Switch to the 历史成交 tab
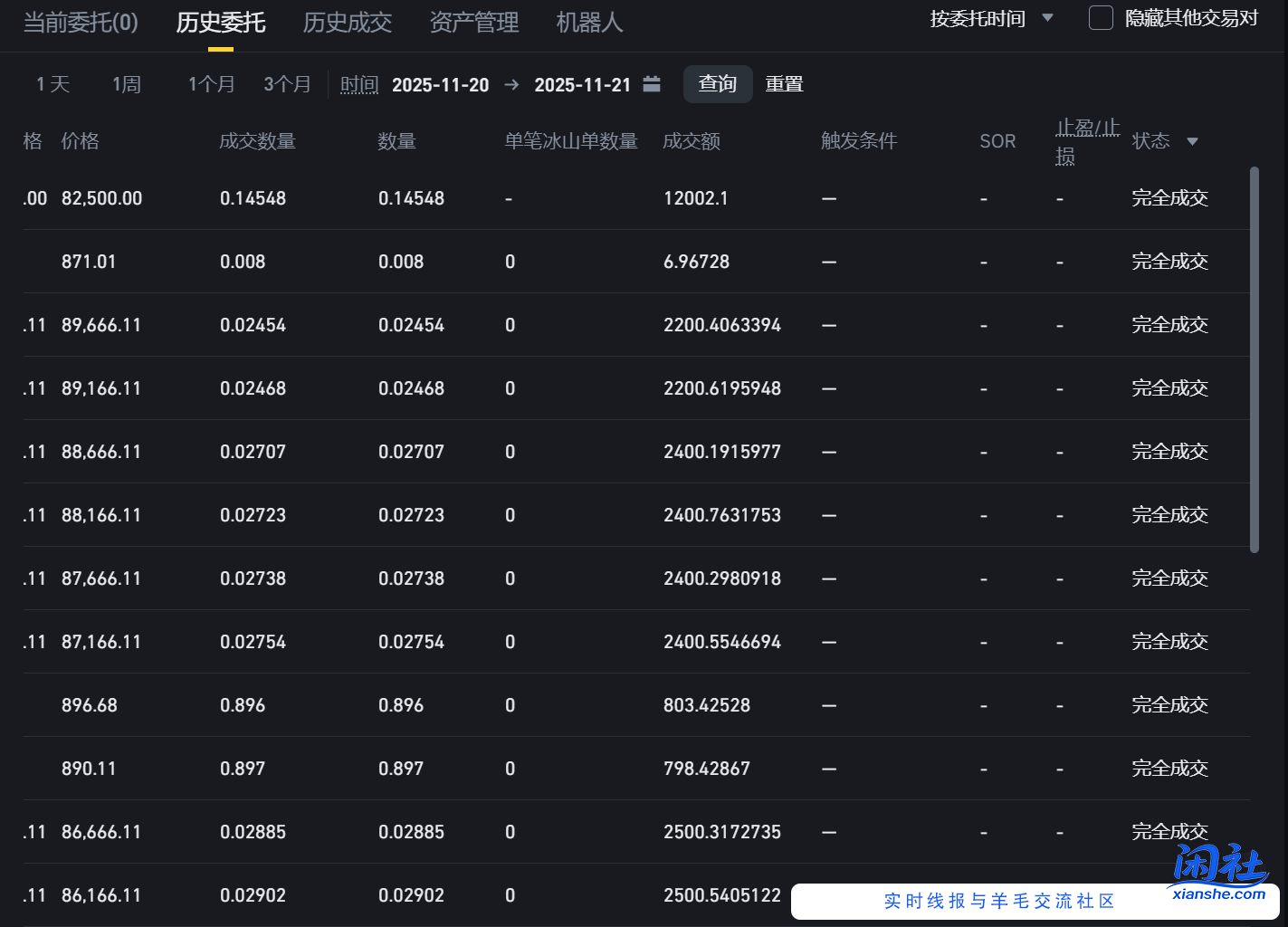Viewport: 1288px width, 927px height. click(348, 23)
